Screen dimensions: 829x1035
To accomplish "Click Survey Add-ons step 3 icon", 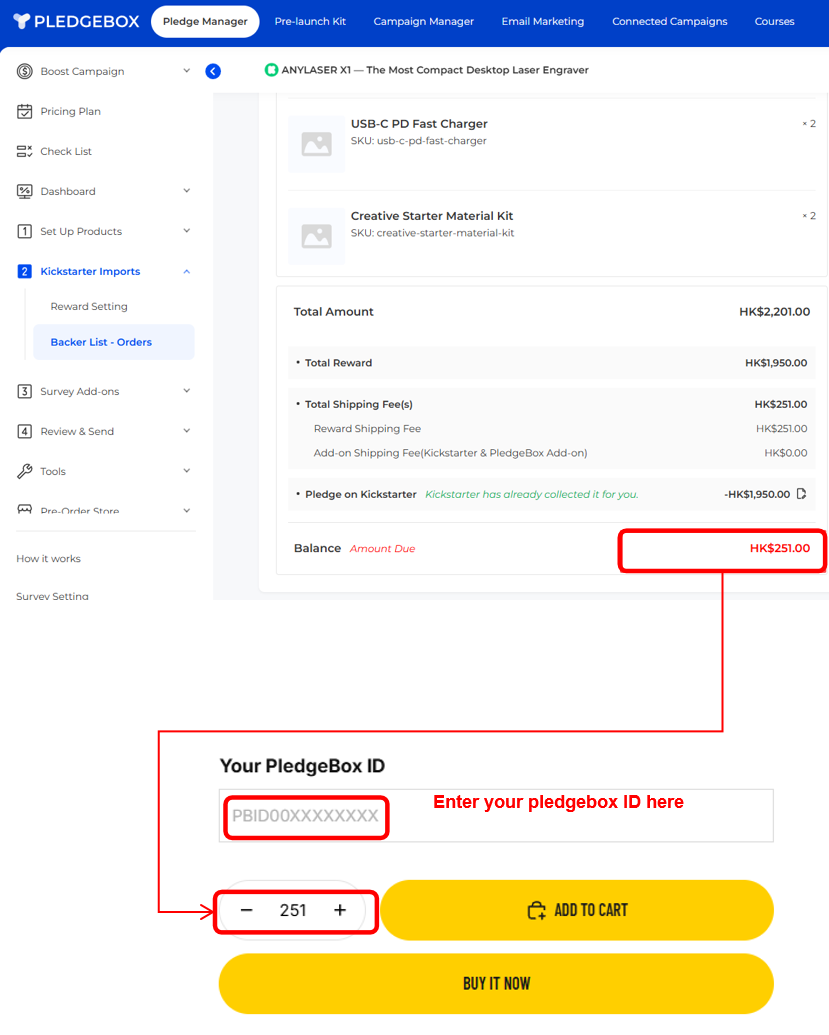I will [24, 391].
